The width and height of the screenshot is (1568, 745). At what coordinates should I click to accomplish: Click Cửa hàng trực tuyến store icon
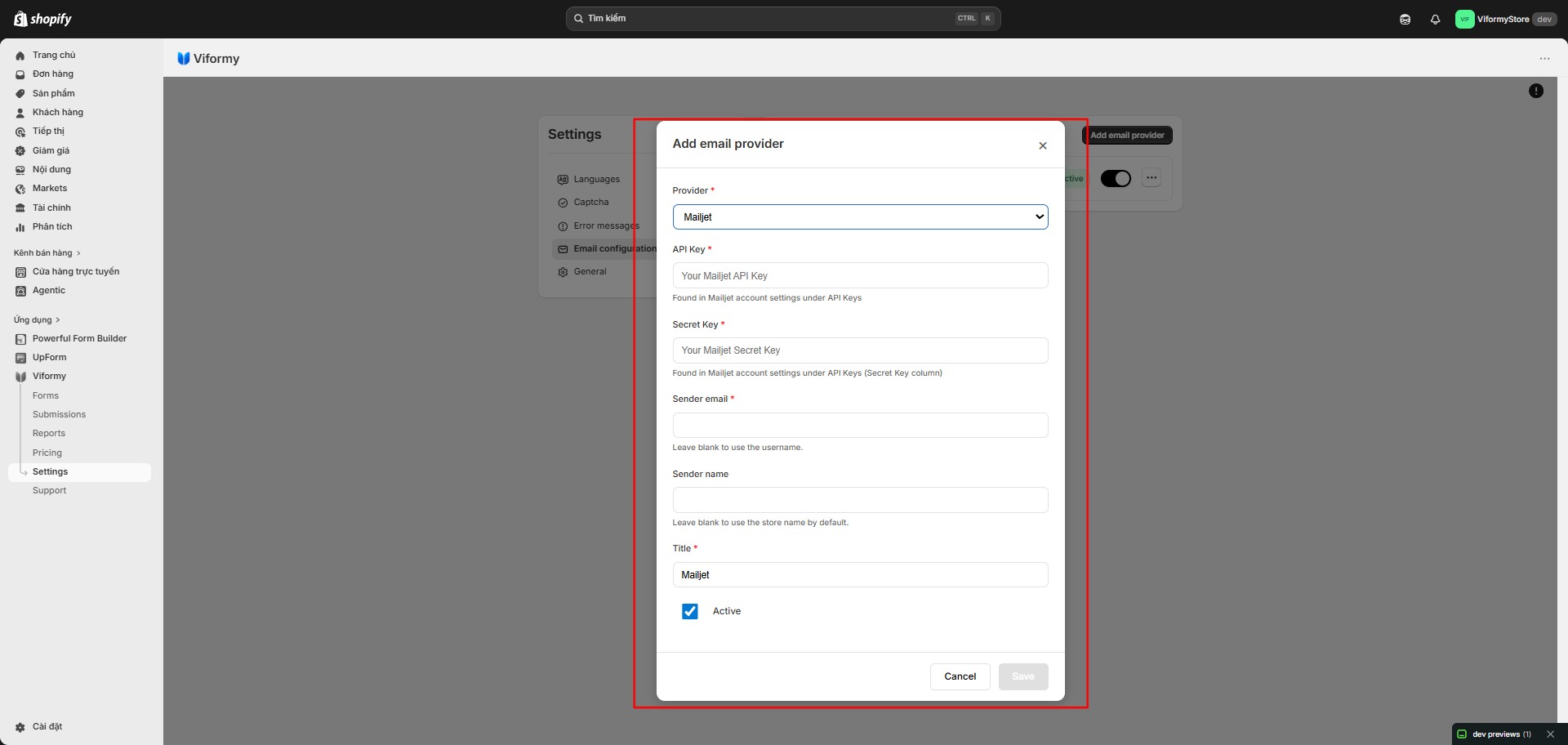[20, 272]
